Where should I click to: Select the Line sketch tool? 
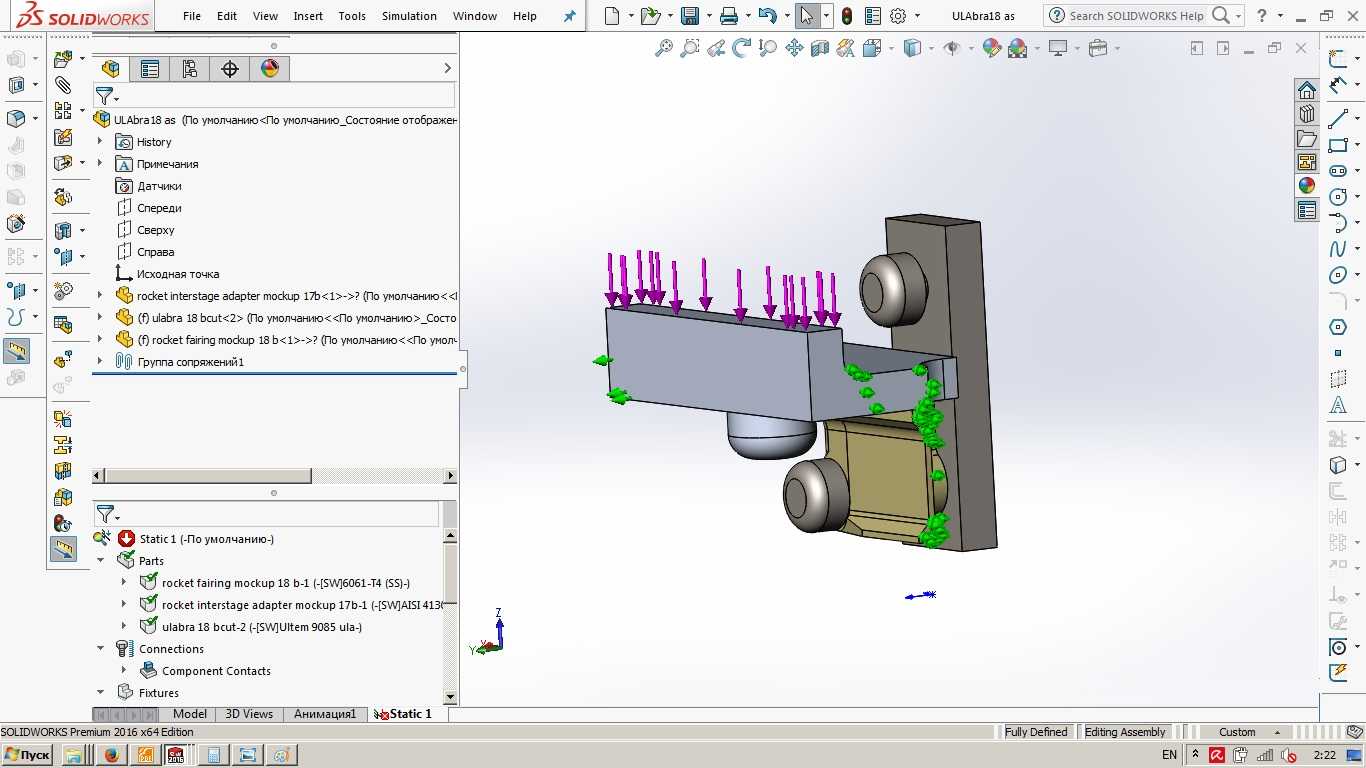[x=1338, y=119]
